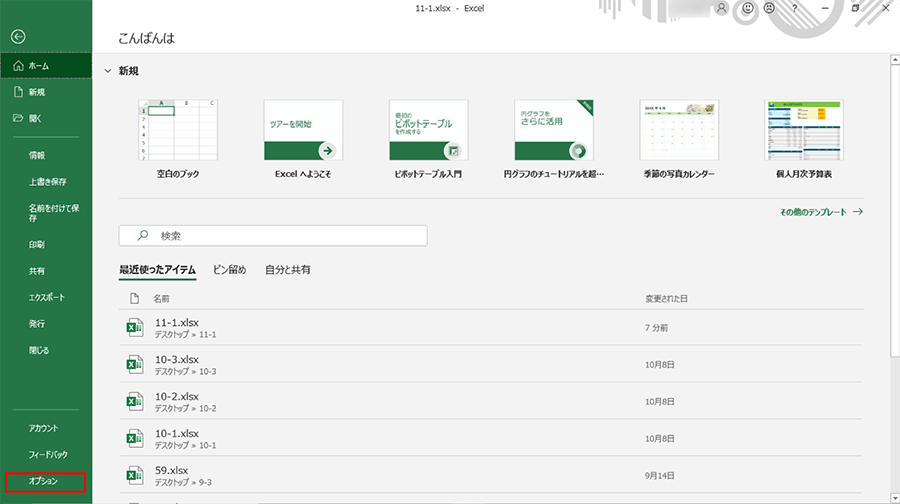
Task: Click the new document icon beside 新規
Action: pos(18,92)
